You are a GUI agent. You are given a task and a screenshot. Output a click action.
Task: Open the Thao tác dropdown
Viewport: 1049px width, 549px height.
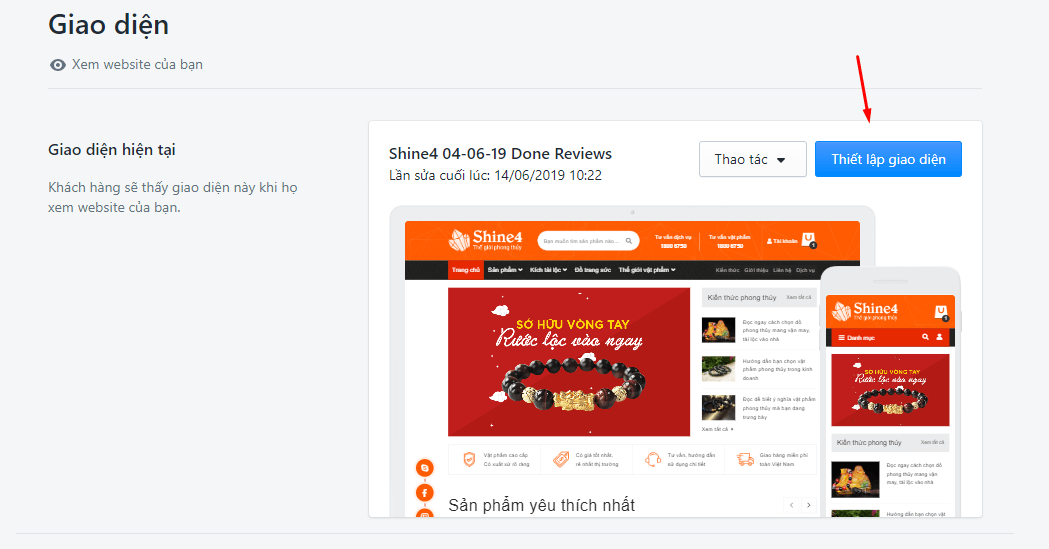[753, 159]
